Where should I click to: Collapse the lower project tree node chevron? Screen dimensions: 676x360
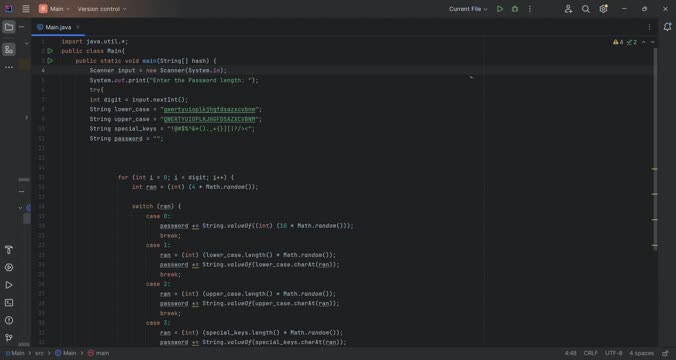[20, 208]
